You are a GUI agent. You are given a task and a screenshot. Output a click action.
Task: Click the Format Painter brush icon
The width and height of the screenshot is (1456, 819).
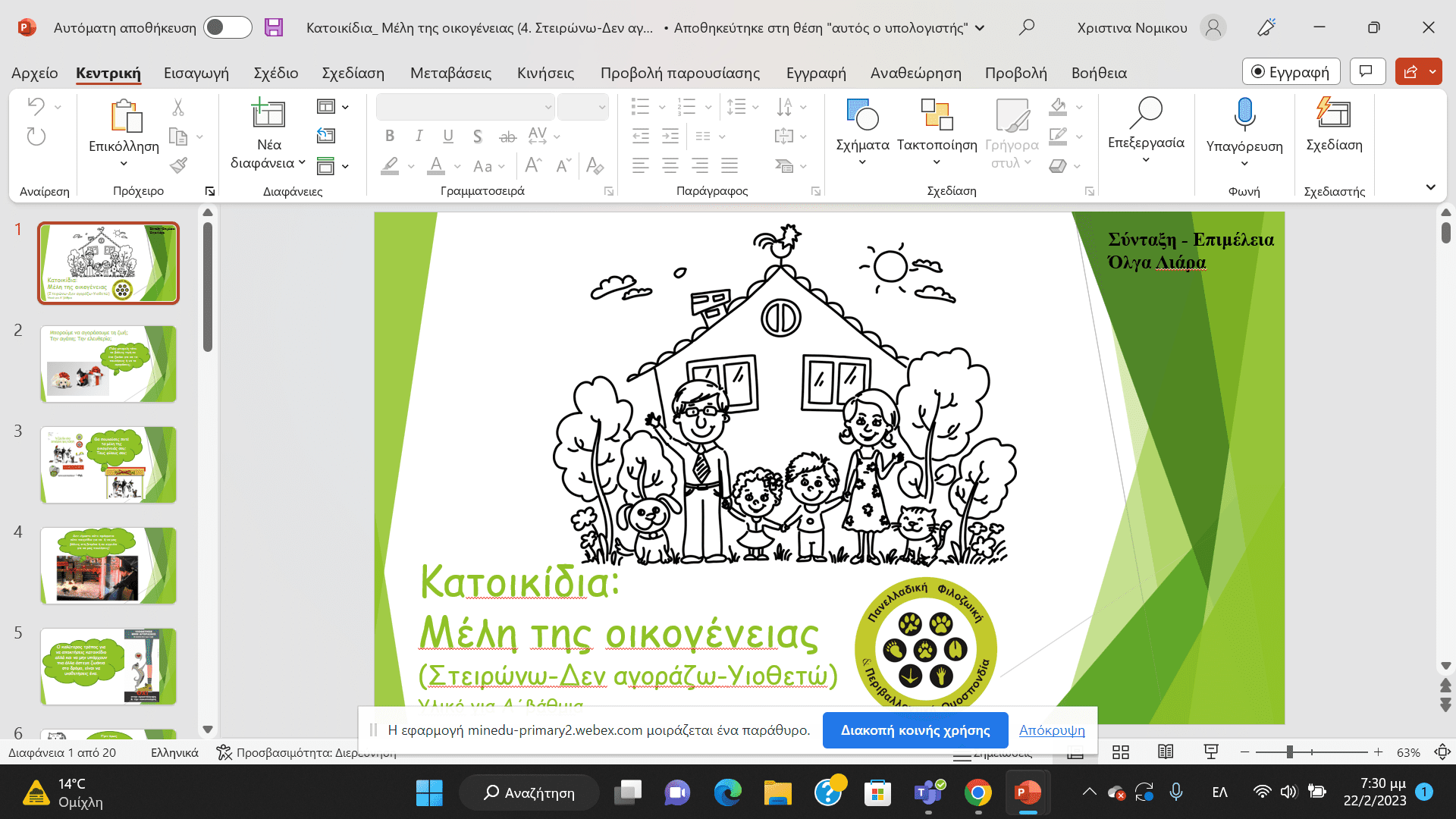[179, 165]
